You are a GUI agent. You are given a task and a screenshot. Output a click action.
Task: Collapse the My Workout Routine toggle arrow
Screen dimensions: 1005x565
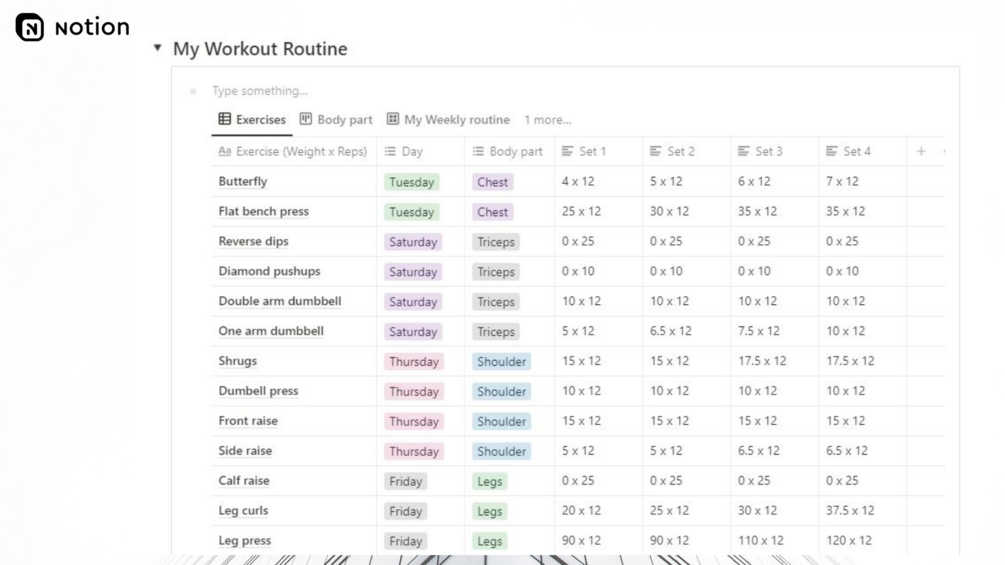click(158, 47)
